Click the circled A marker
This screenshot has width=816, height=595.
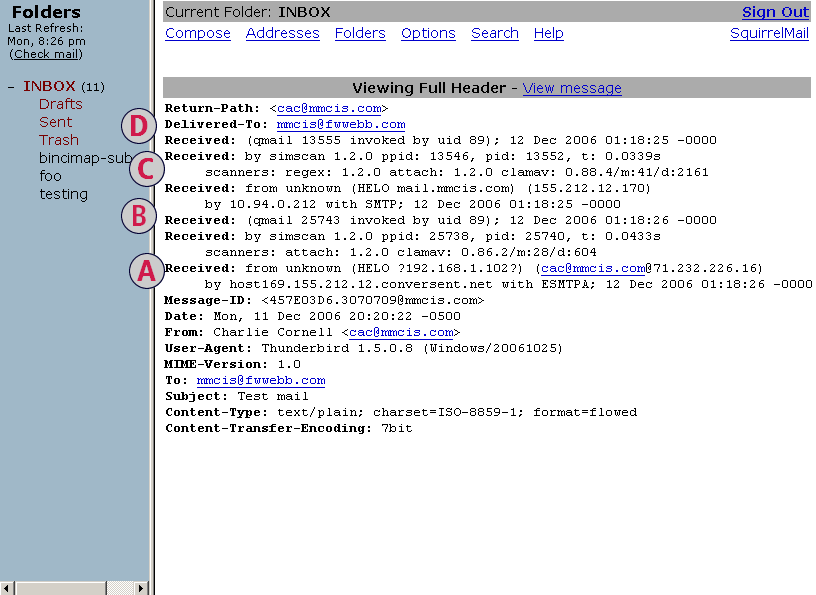[x=148, y=270]
